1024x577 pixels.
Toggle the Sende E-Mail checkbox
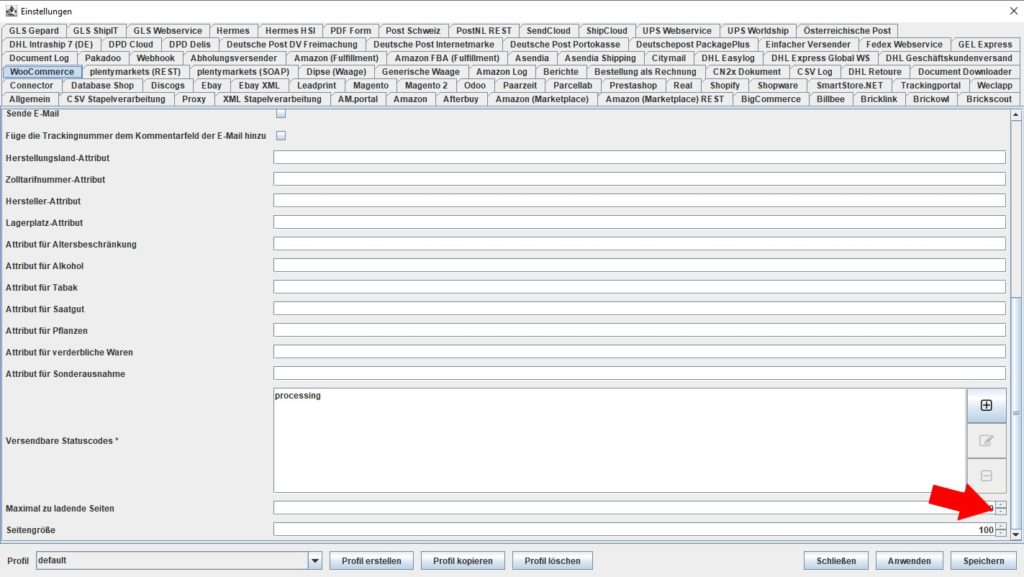pyautogui.click(x=281, y=114)
